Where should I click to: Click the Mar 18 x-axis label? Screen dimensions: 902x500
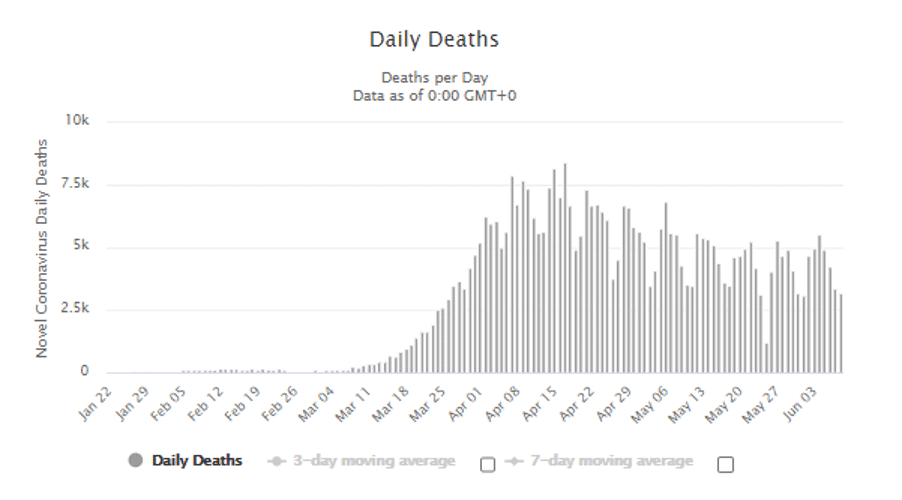click(391, 404)
